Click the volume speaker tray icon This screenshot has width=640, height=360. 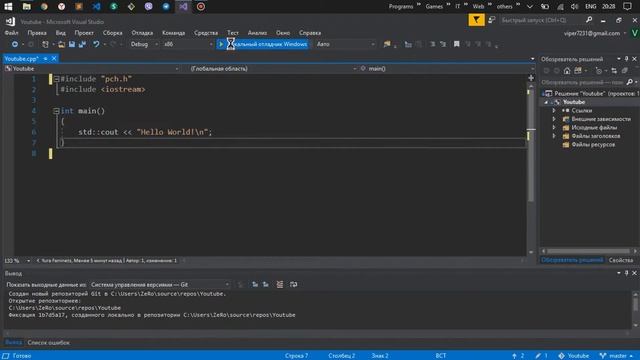click(x=574, y=7)
